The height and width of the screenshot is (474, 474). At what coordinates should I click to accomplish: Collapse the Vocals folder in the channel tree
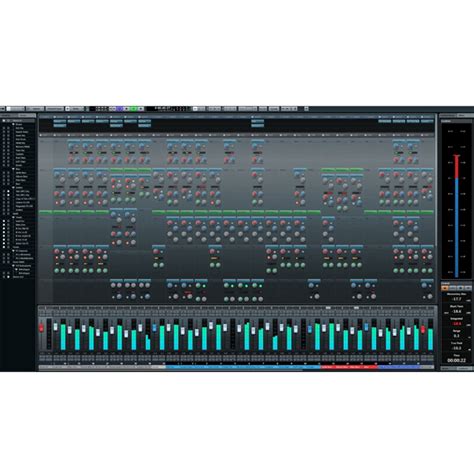point(13,217)
